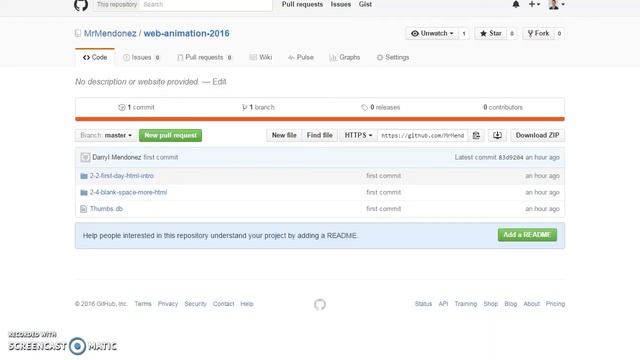Switch to the repository Pull requests tab
Screen dimensions: 640x360
(x=204, y=58)
